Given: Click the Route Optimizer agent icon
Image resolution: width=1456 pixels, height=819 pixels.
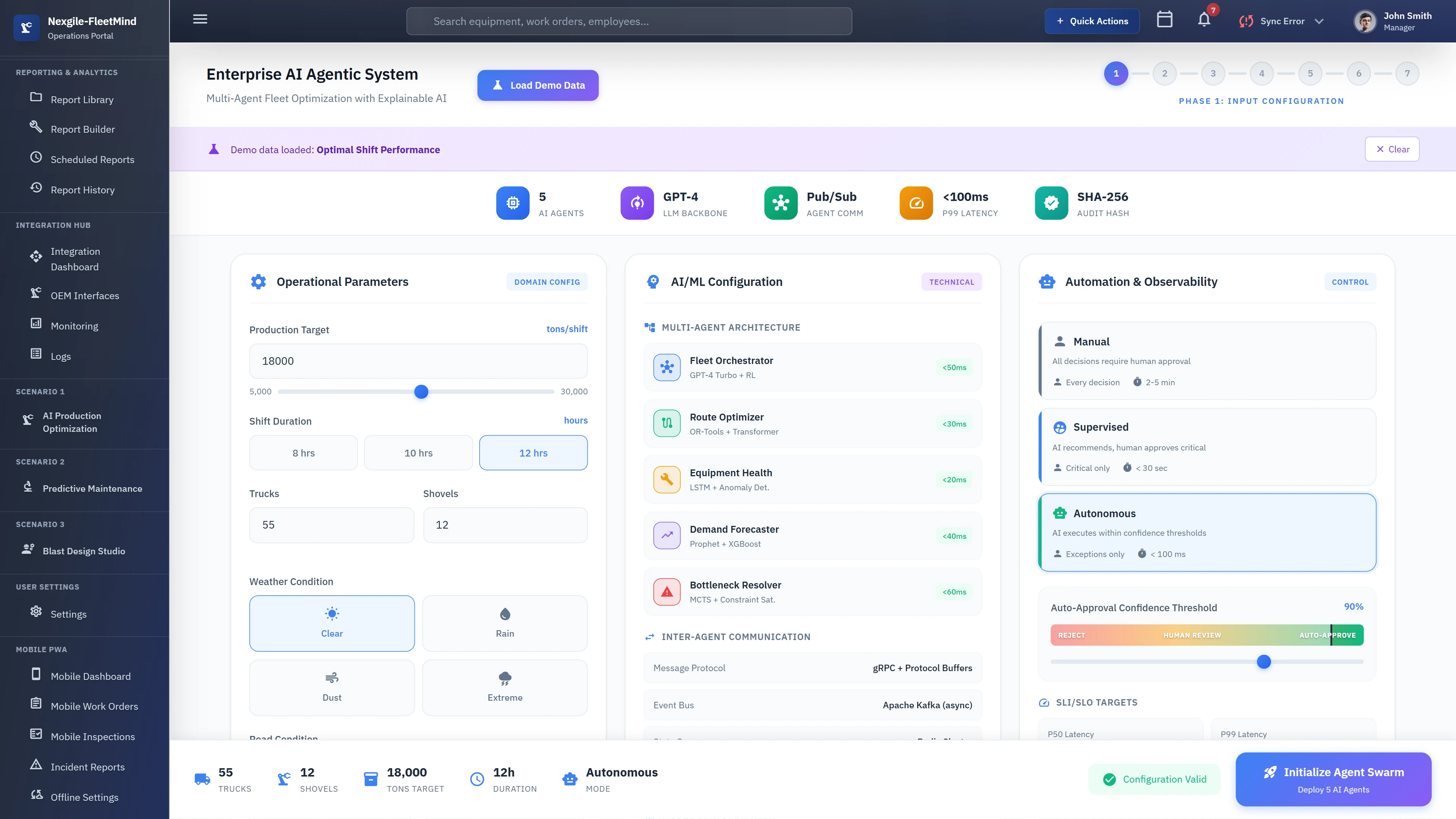Looking at the screenshot, I should (667, 424).
